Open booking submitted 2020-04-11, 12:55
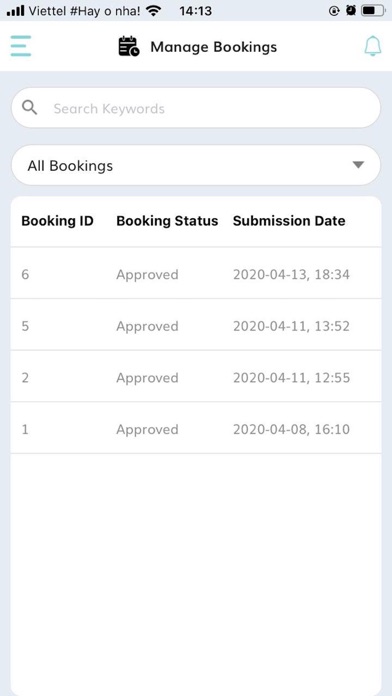Screen dimensions: 392x696 (x=196, y=377)
